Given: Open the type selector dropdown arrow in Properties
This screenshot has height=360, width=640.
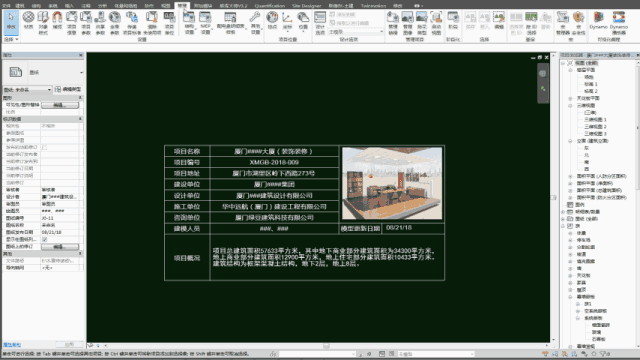Looking at the screenshot, I should point(81,73).
